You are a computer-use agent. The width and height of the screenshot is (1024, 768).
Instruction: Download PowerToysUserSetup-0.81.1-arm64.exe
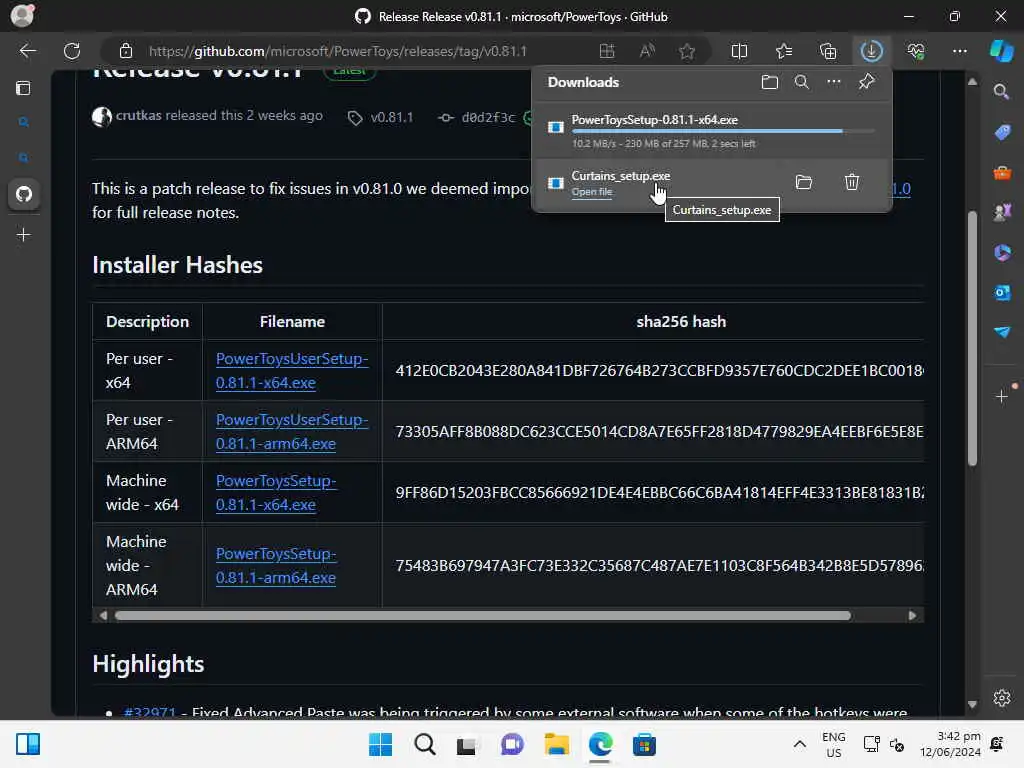pyautogui.click(x=292, y=432)
